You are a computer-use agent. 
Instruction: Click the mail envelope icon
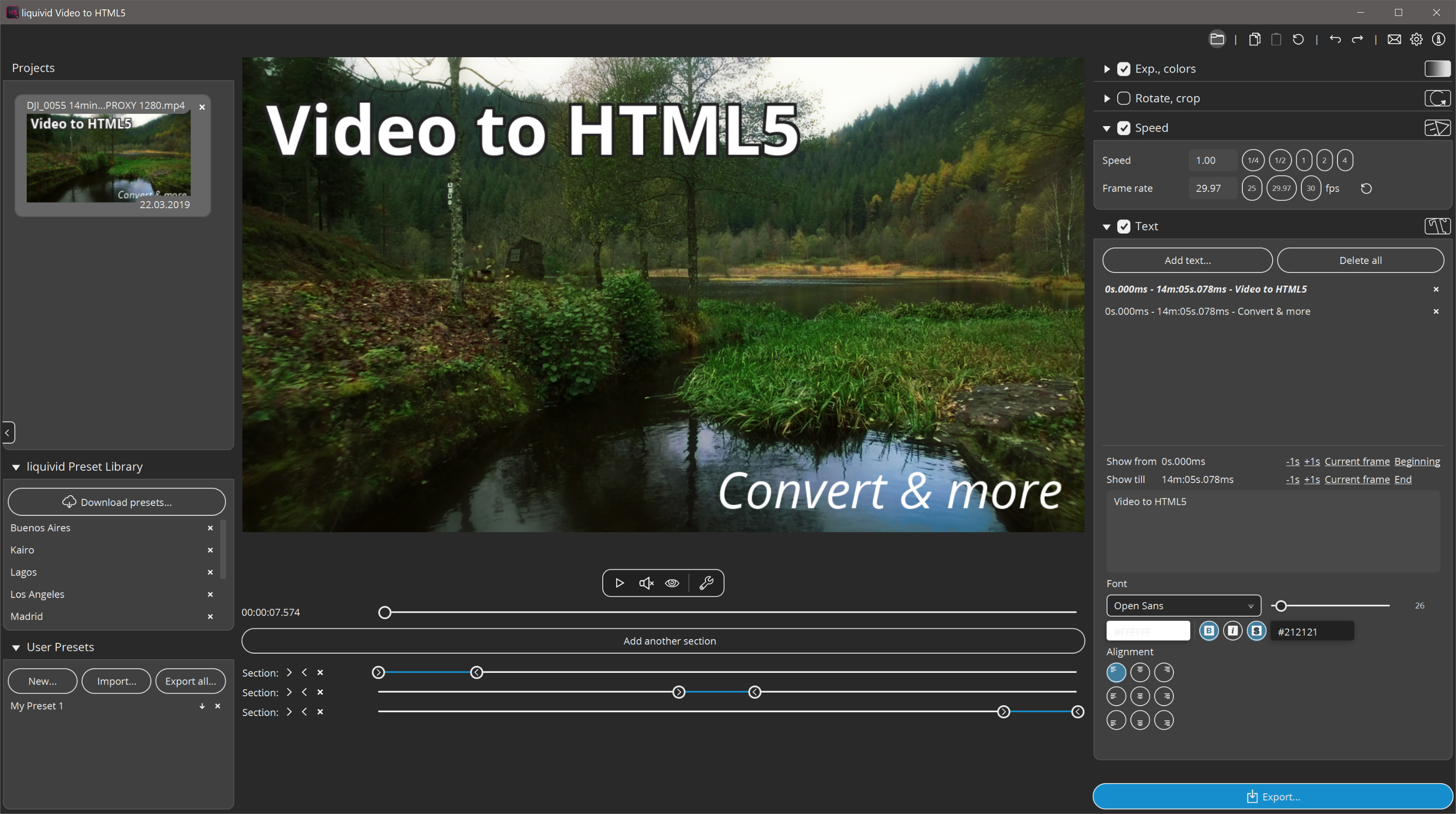coord(1394,39)
